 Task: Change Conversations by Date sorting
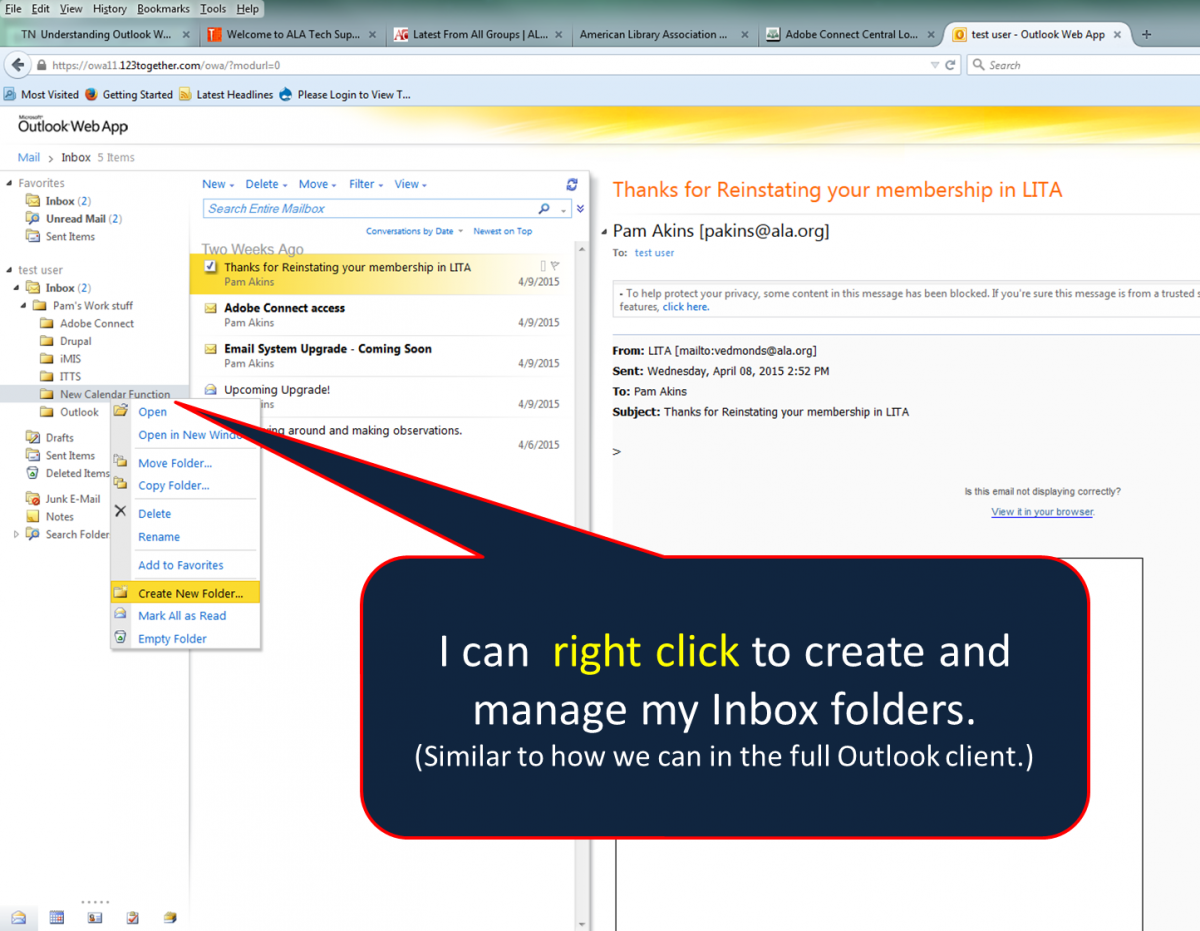(x=414, y=231)
